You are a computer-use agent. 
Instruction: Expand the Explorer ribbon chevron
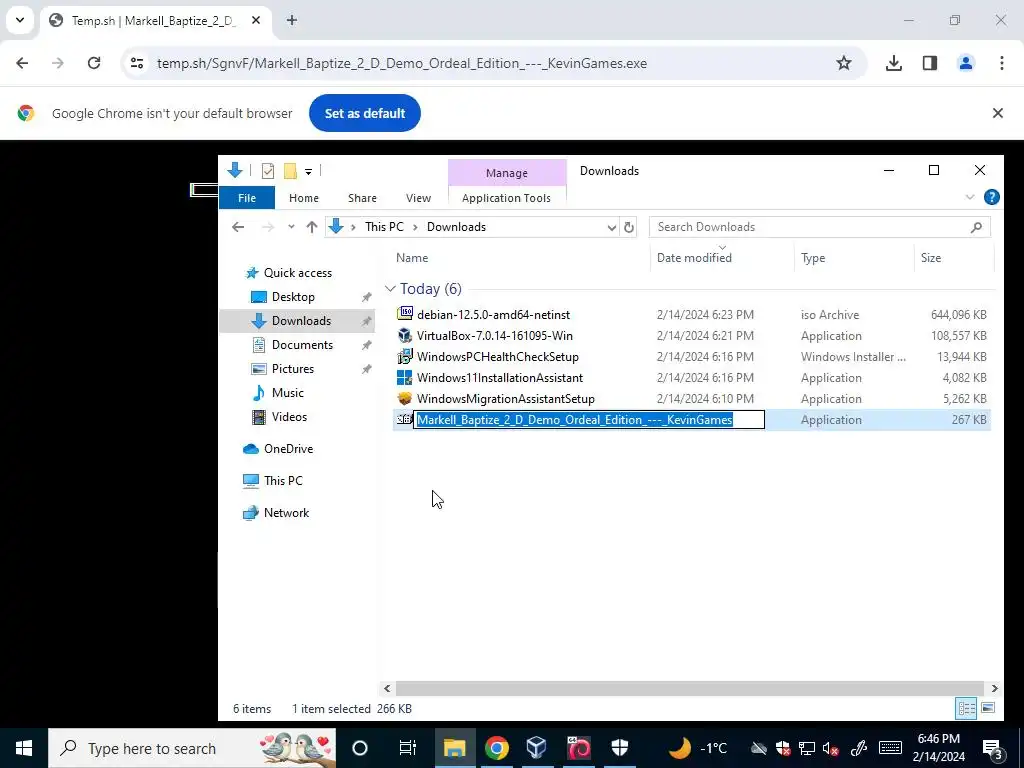pyautogui.click(x=970, y=197)
